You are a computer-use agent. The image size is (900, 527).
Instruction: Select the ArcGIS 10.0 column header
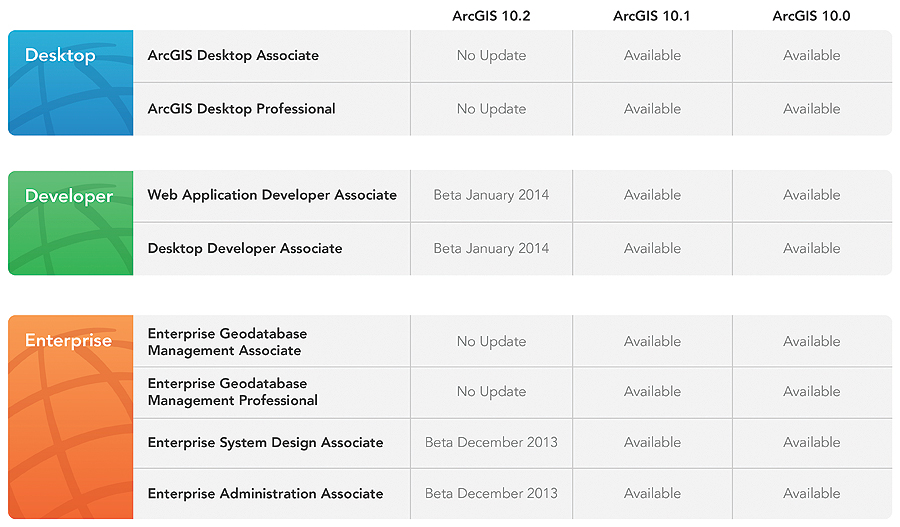(811, 16)
